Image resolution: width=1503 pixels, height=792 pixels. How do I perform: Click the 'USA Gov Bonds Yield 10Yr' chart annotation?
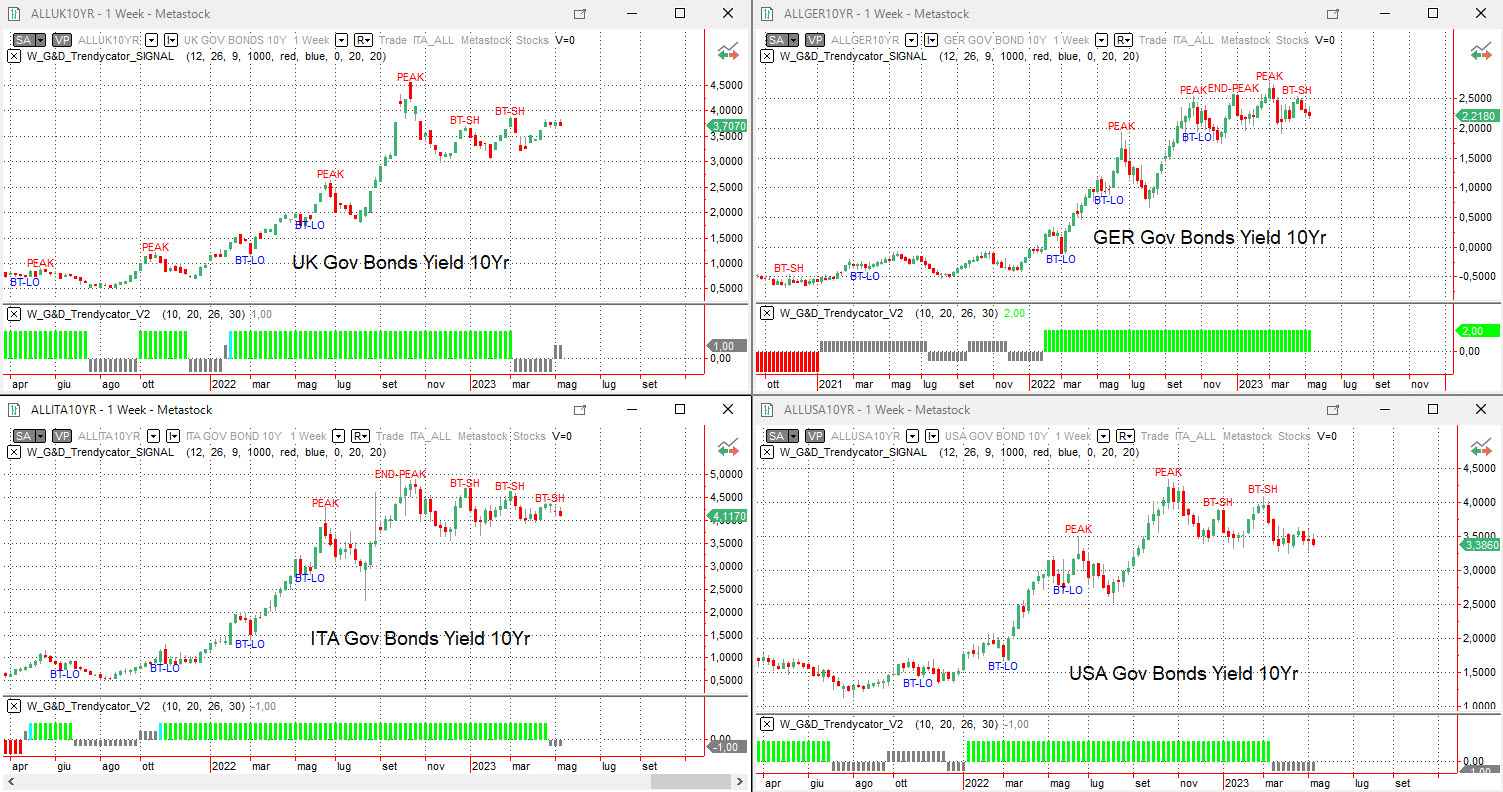[1184, 674]
